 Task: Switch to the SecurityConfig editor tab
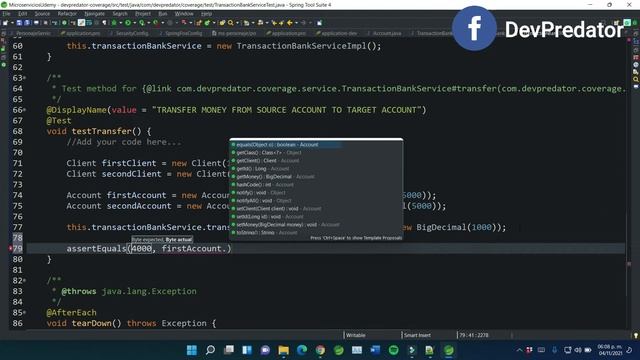coord(130,33)
